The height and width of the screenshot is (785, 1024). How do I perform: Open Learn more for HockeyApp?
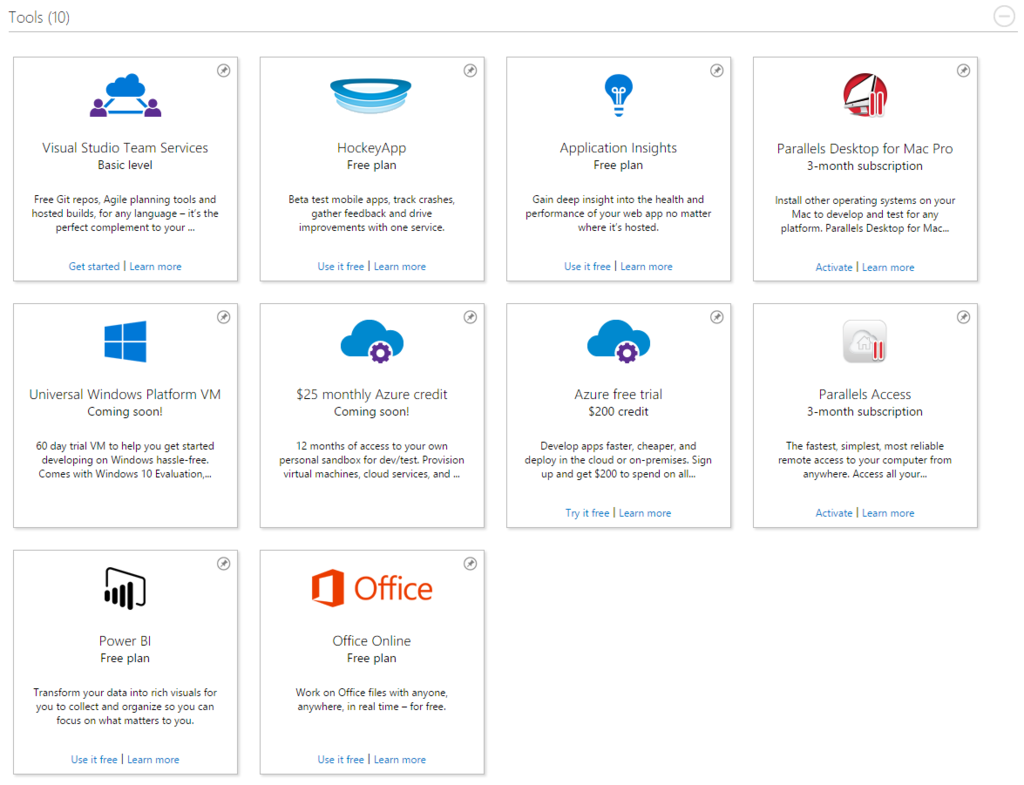click(400, 266)
